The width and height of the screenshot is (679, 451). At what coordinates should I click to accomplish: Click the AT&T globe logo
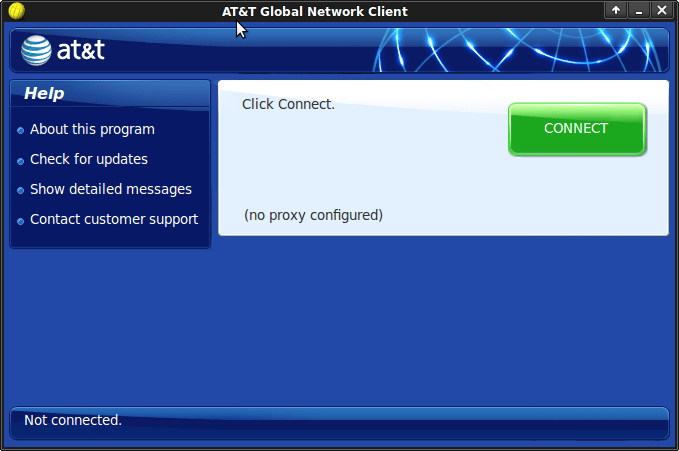tap(36, 50)
